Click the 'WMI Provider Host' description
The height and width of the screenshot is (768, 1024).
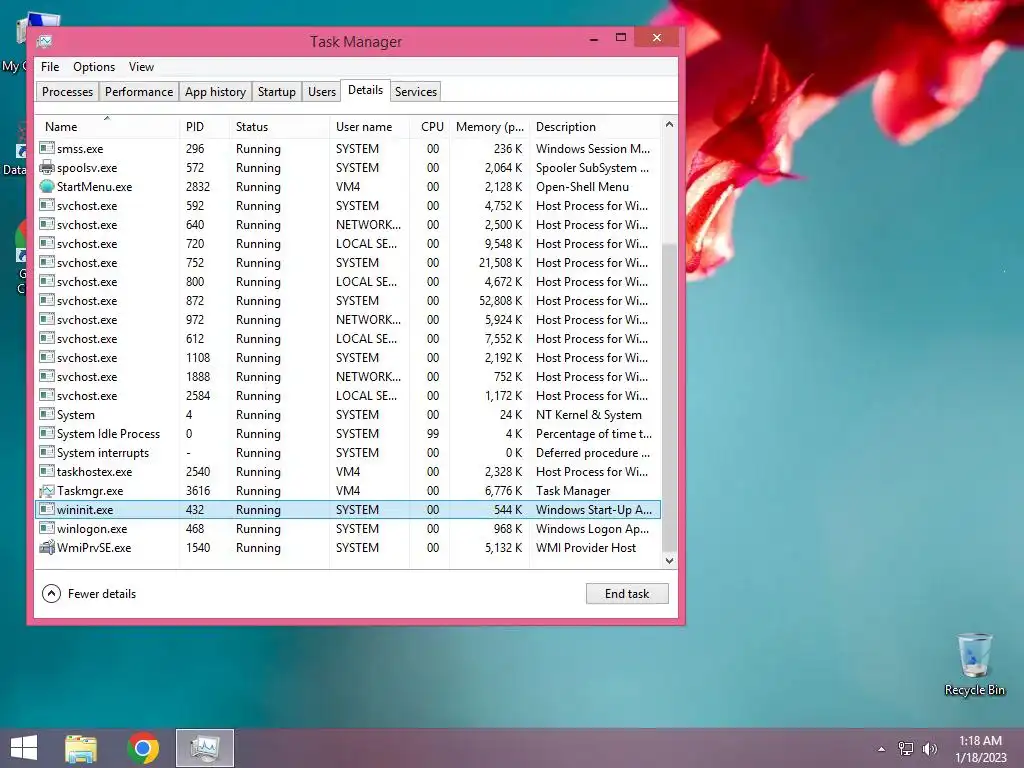coord(586,547)
